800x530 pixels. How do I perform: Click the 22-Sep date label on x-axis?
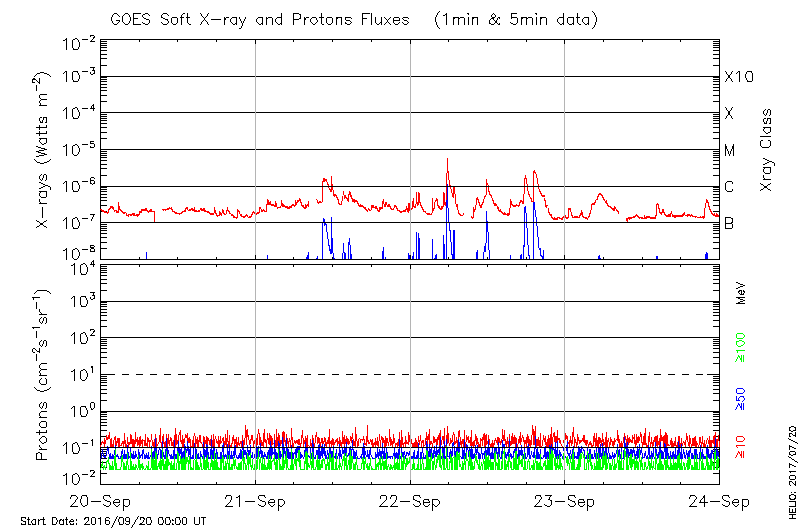(410, 501)
